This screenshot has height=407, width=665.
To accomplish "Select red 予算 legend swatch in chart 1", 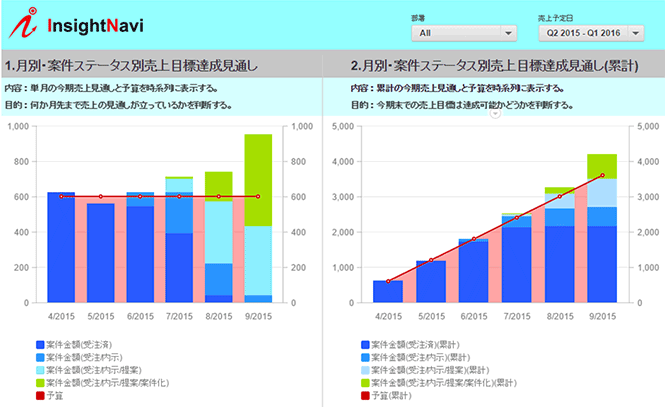I will click(40, 396).
